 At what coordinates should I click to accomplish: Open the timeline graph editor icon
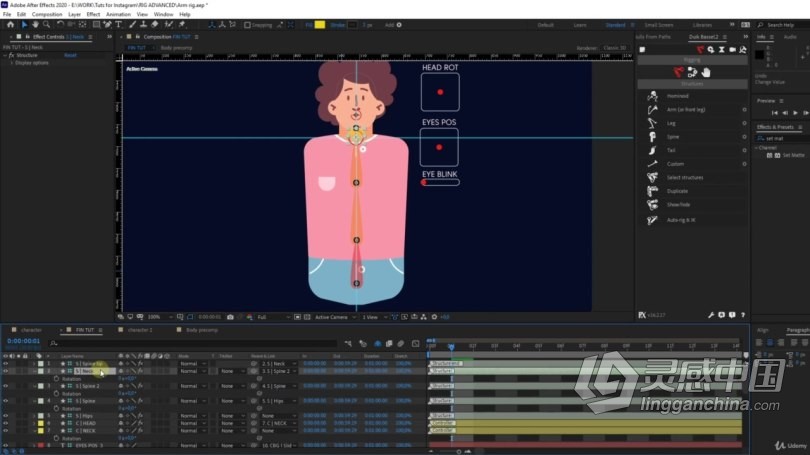pyautogui.click(x=415, y=343)
